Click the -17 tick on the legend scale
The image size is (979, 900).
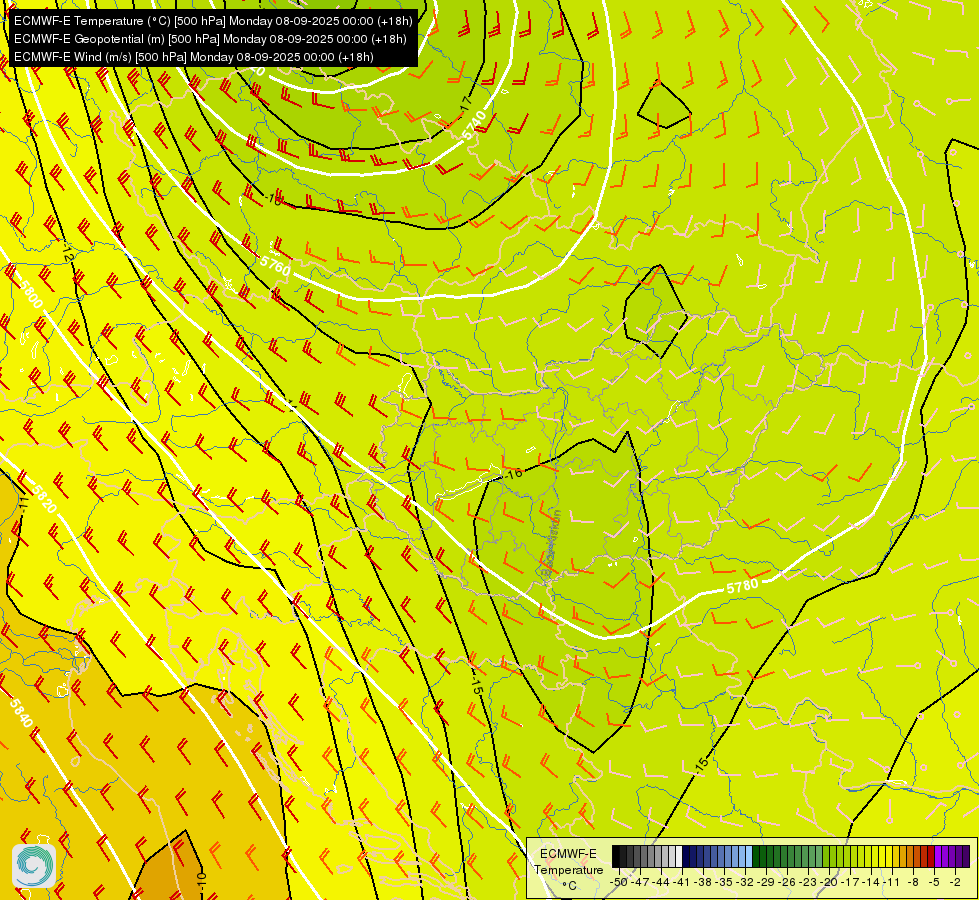[851, 882]
